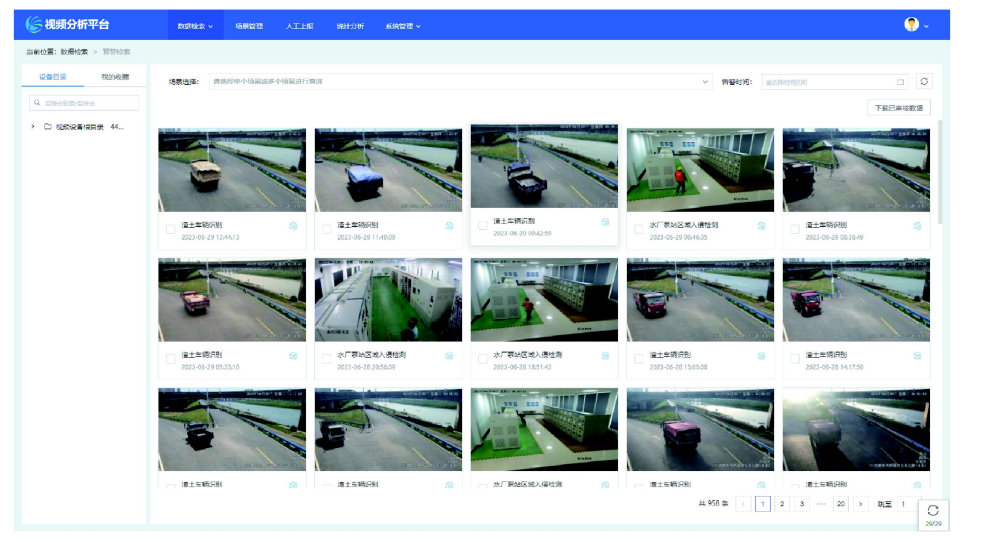Open the user avatar in the header

tap(911, 24)
